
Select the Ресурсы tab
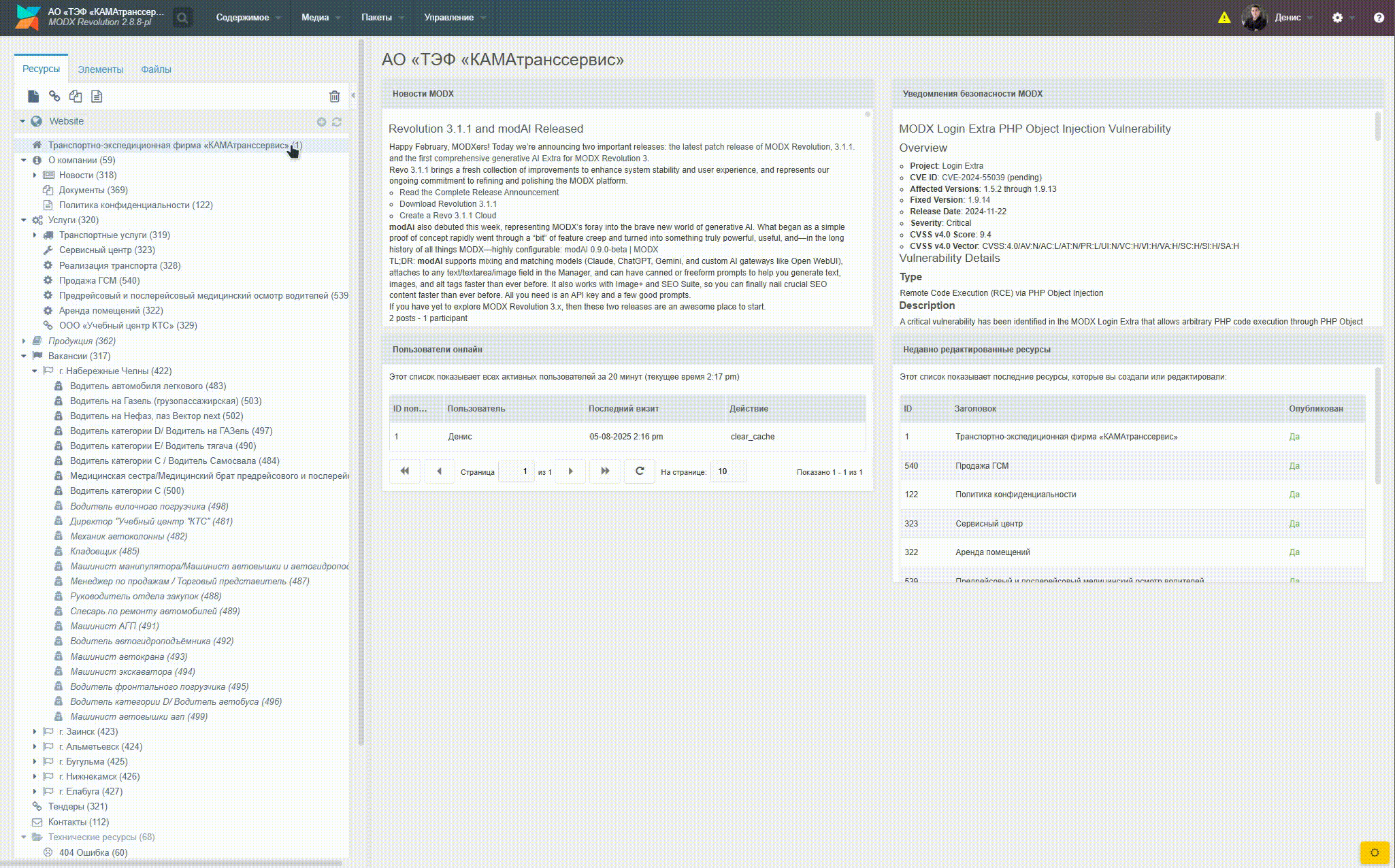click(41, 69)
